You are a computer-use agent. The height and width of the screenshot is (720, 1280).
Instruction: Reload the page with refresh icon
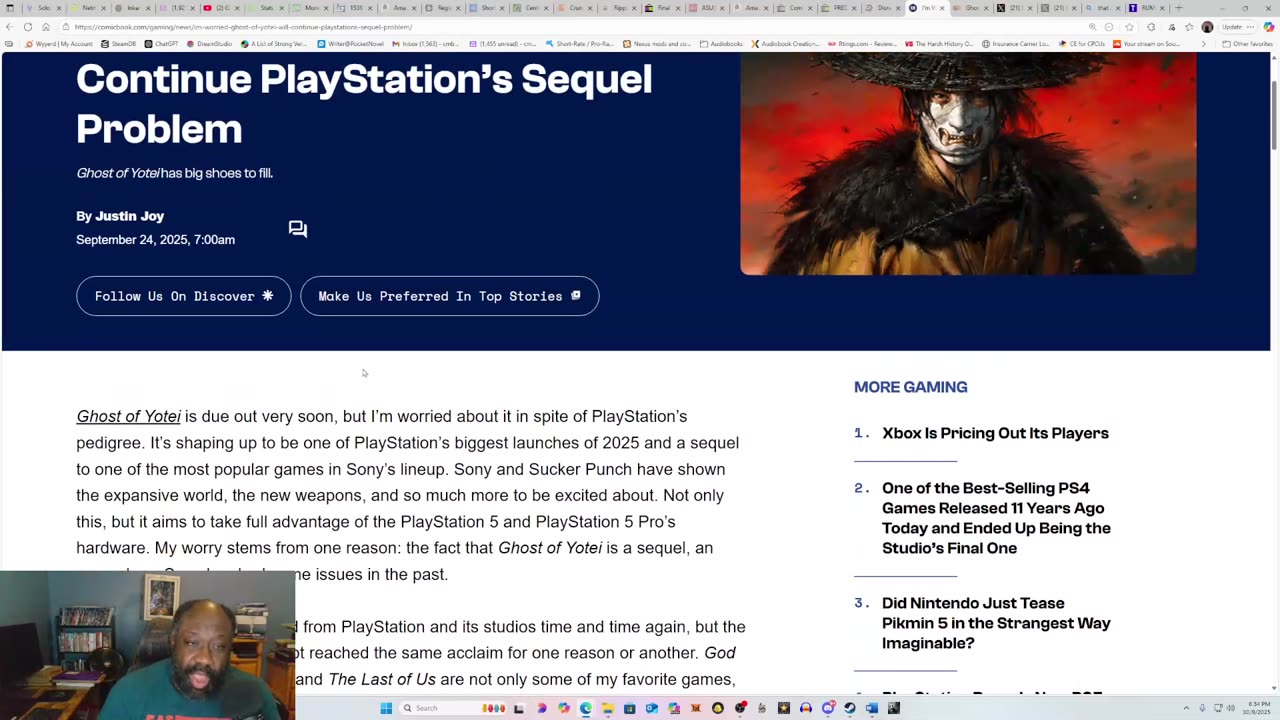click(28, 27)
